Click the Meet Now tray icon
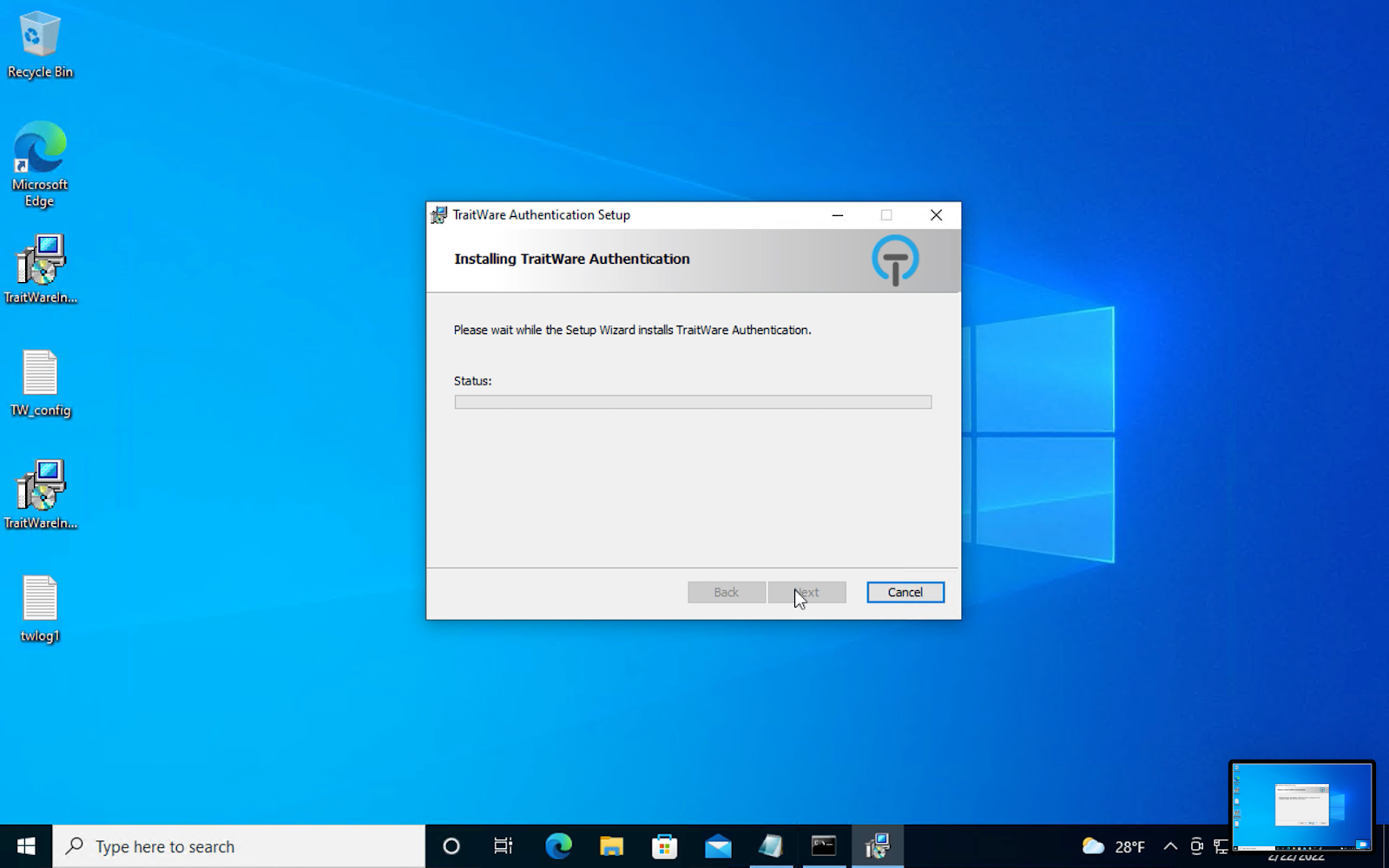This screenshot has height=868, width=1389. [x=1196, y=846]
